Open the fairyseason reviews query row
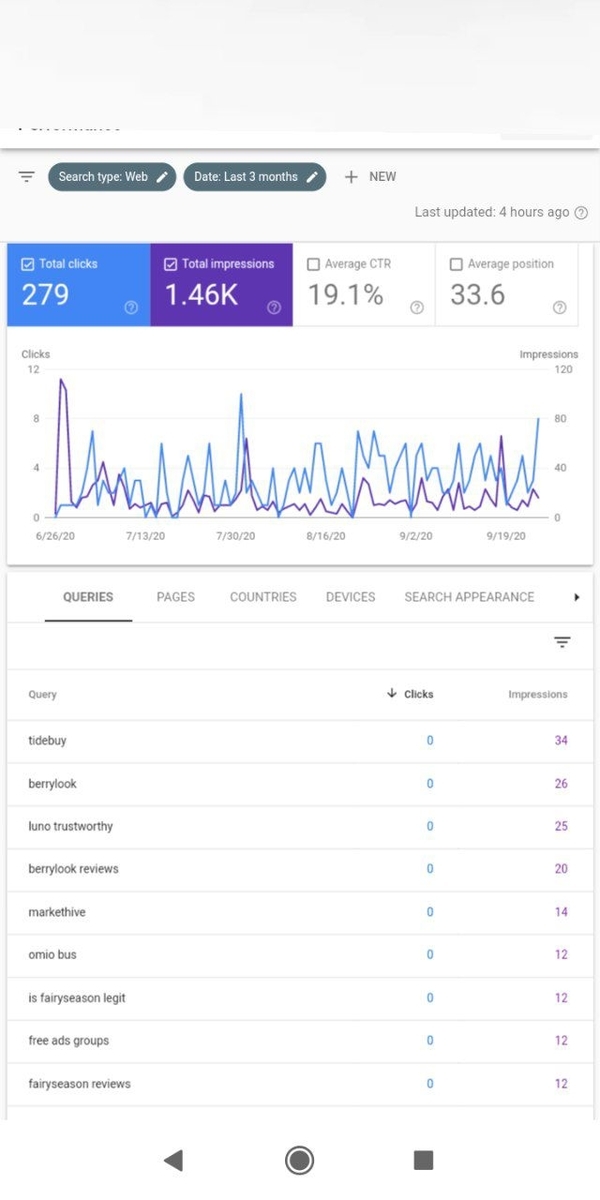The height and width of the screenshot is (1200, 600). pos(300,1084)
